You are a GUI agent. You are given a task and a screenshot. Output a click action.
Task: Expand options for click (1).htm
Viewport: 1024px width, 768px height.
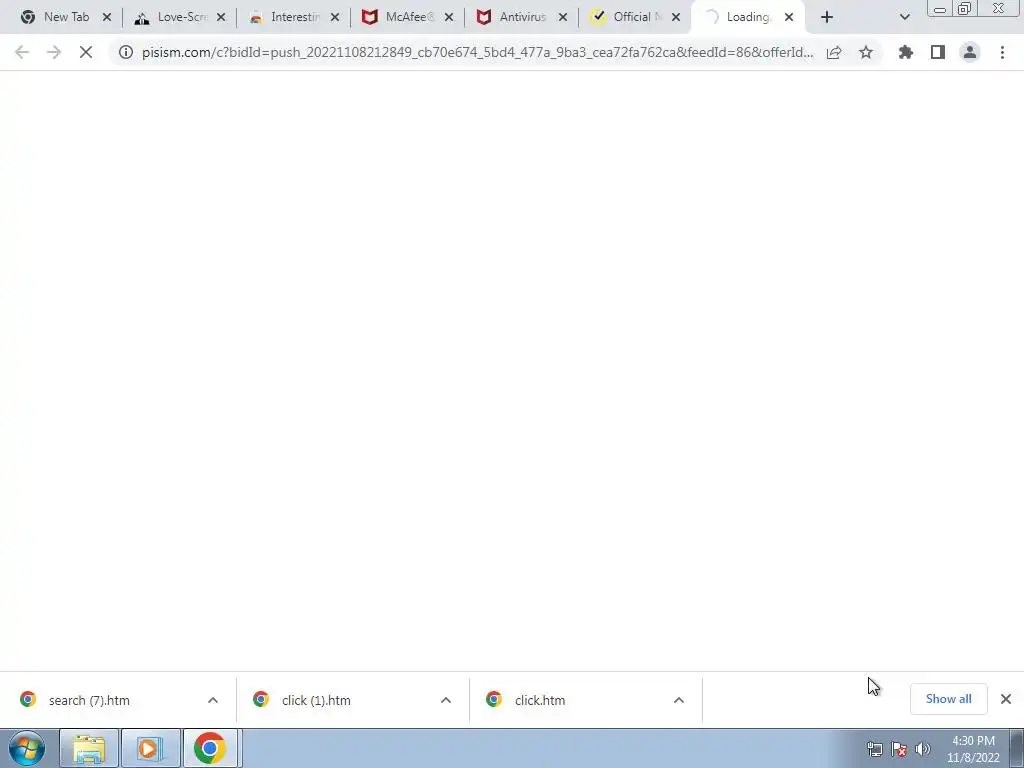446,700
